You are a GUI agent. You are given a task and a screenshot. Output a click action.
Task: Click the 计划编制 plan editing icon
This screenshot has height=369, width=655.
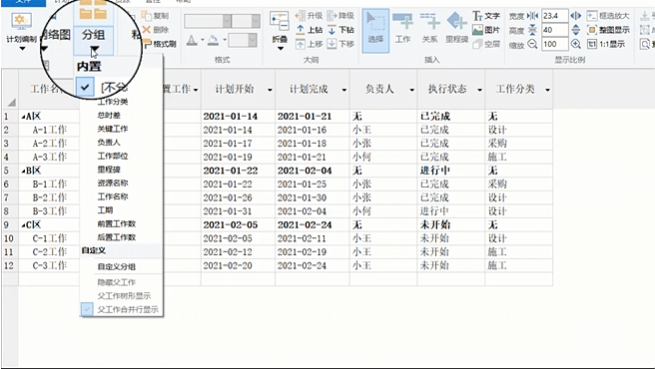pyautogui.click(x=20, y=21)
